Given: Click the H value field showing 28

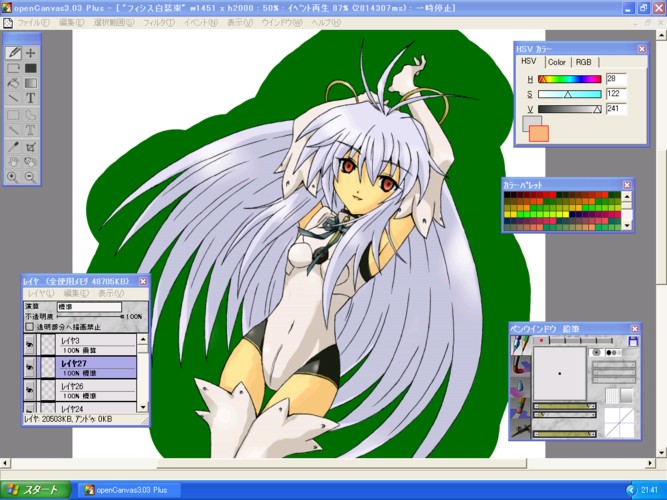Looking at the screenshot, I should 616,79.
